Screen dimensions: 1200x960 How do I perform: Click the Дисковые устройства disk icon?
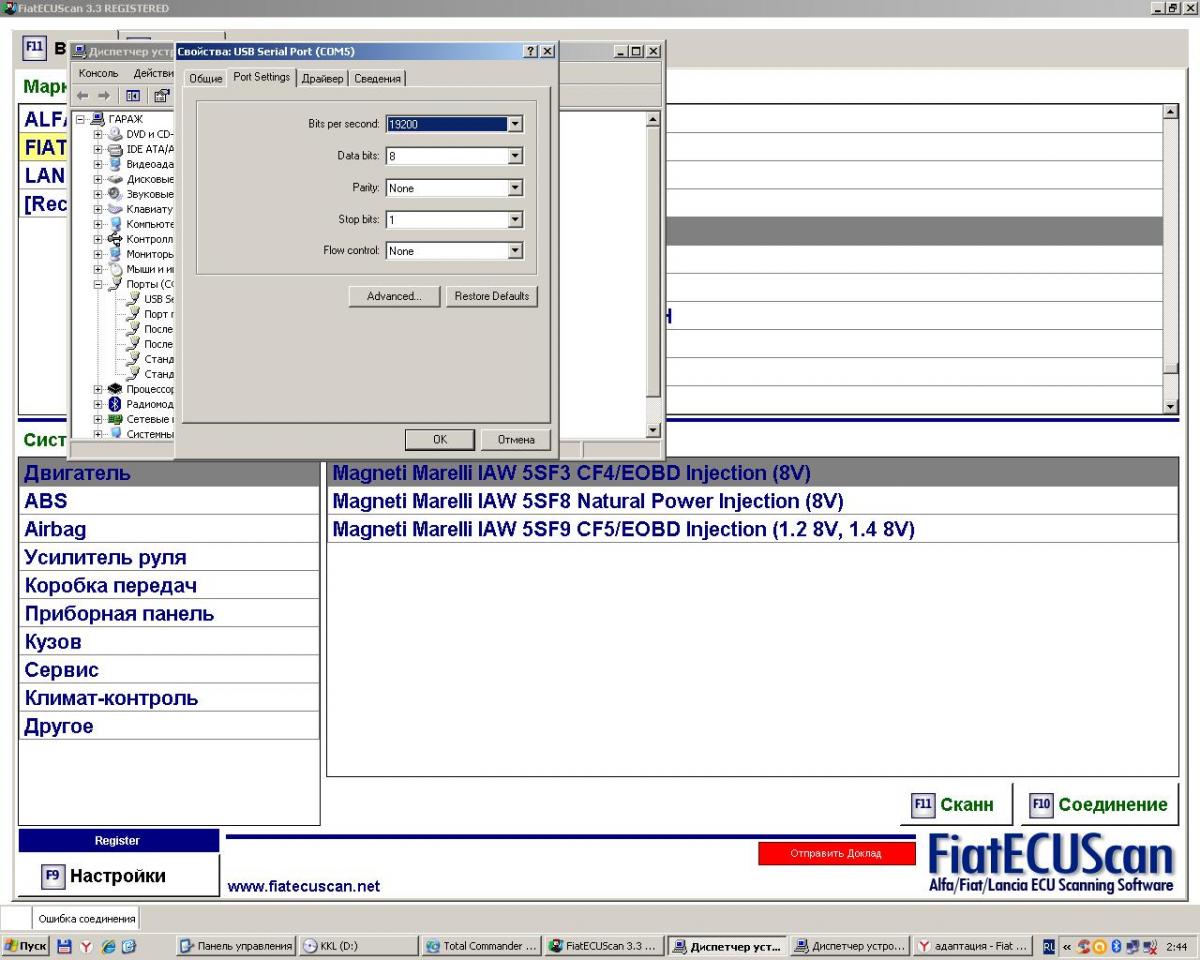click(115, 179)
